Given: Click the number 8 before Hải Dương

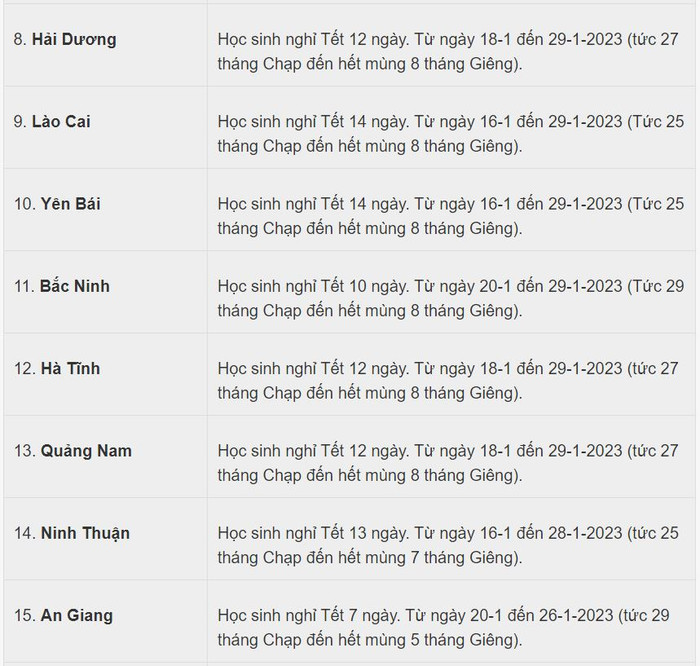Looking at the screenshot, I should point(20,39).
